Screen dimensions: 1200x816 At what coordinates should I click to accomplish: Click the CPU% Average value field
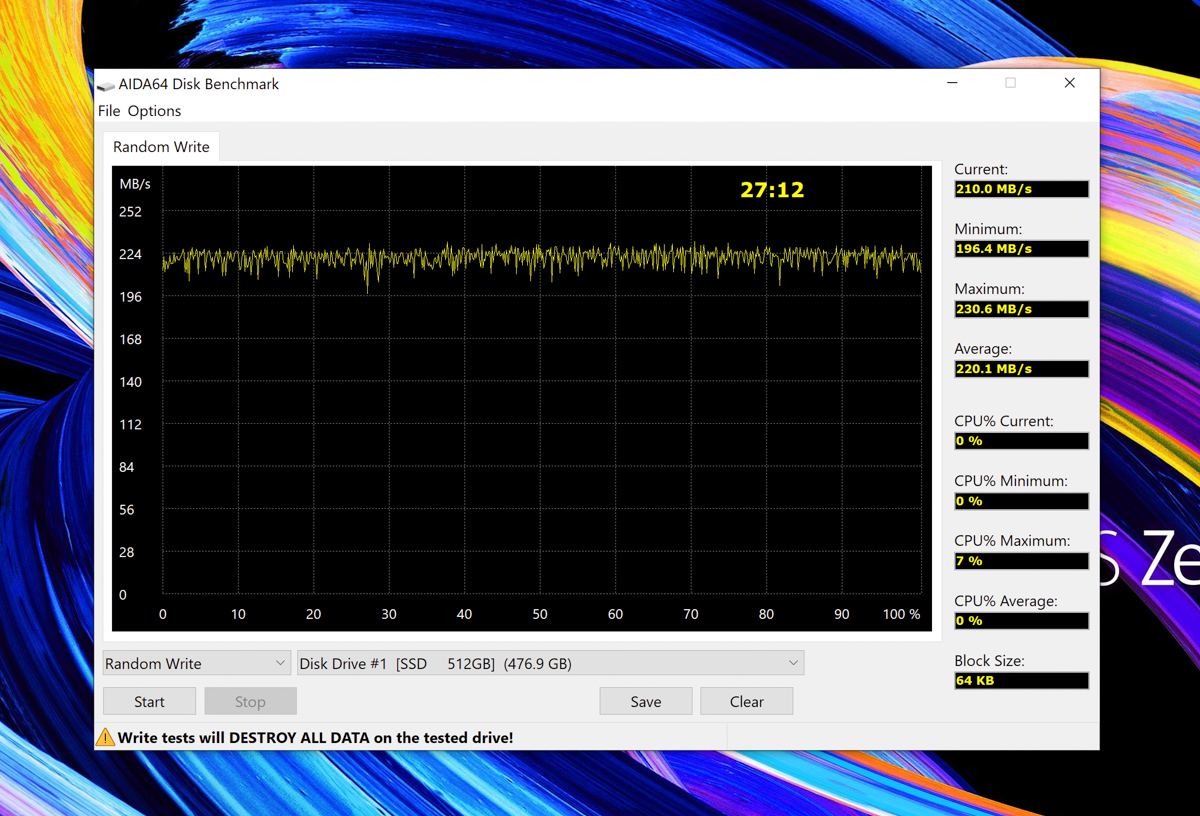1021,621
